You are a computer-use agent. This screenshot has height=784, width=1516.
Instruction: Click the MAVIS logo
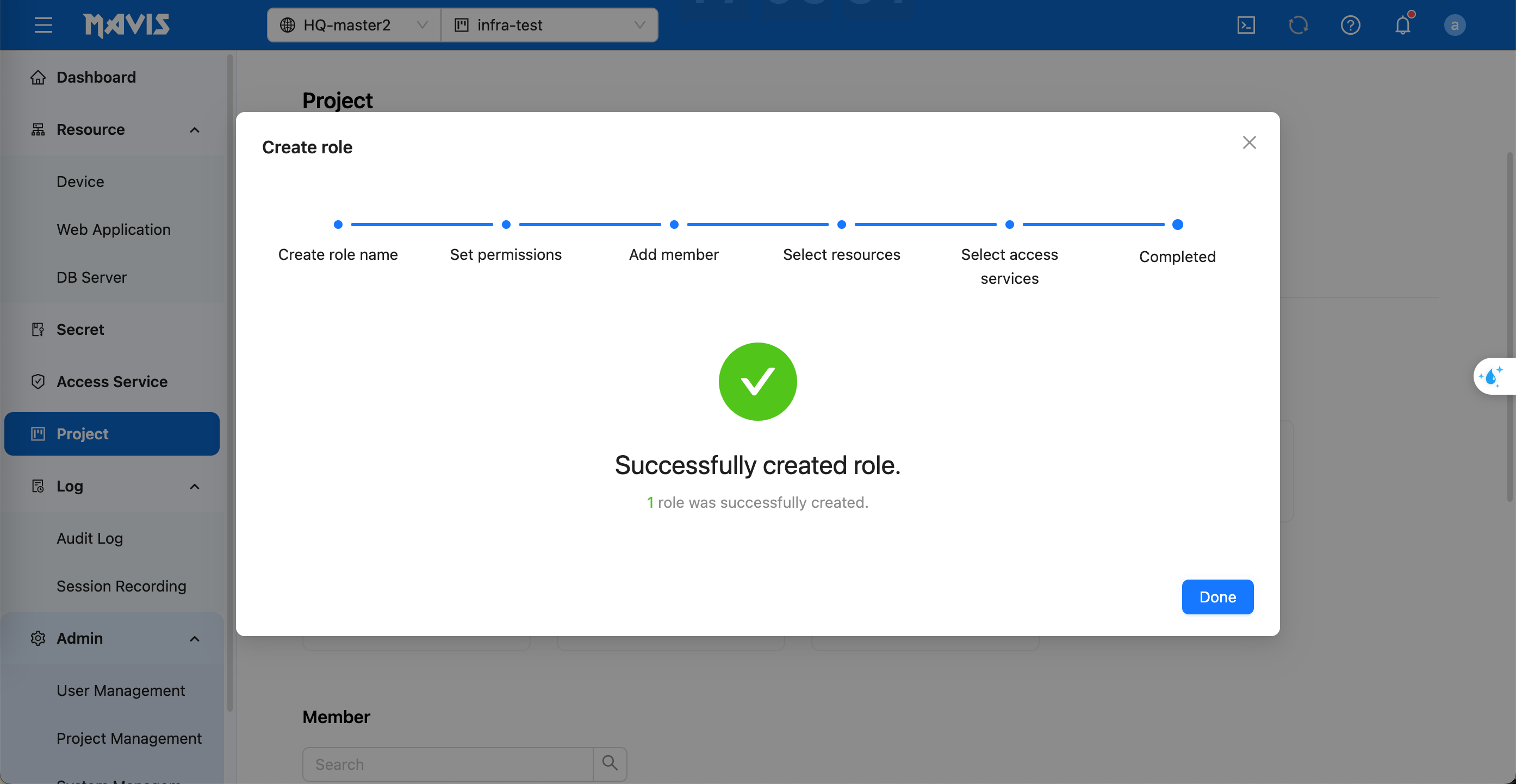tap(127, 26)
